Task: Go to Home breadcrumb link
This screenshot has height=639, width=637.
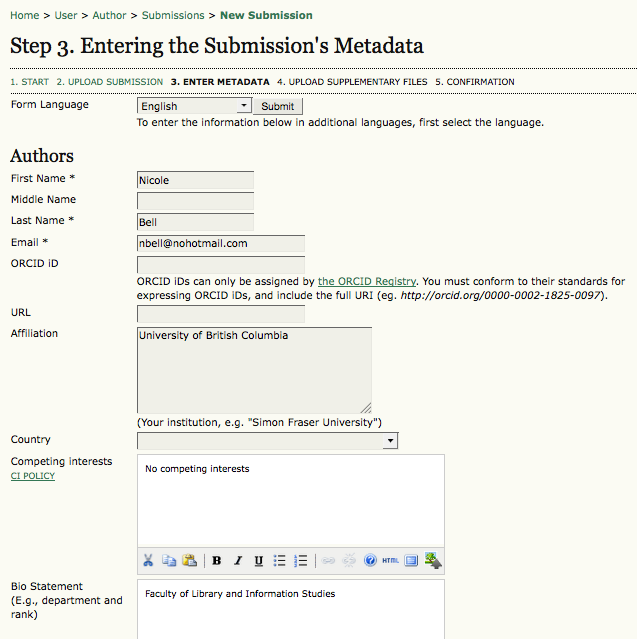Action: pyautogui.click(x=25, y=15)
